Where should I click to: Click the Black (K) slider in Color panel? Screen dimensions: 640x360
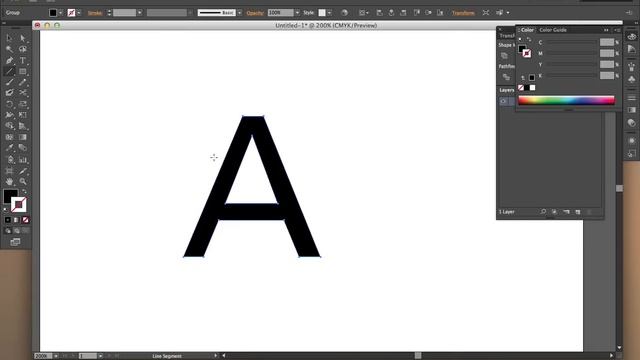pyautogui.click(x=571, y=76)
